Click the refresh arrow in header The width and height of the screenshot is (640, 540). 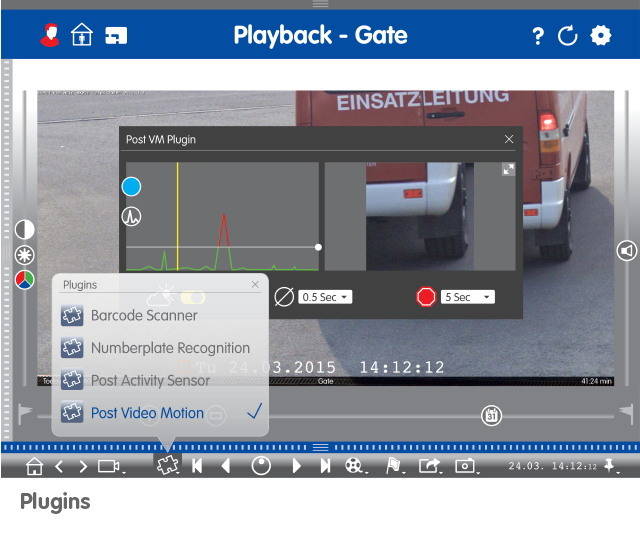coord(568,36)
